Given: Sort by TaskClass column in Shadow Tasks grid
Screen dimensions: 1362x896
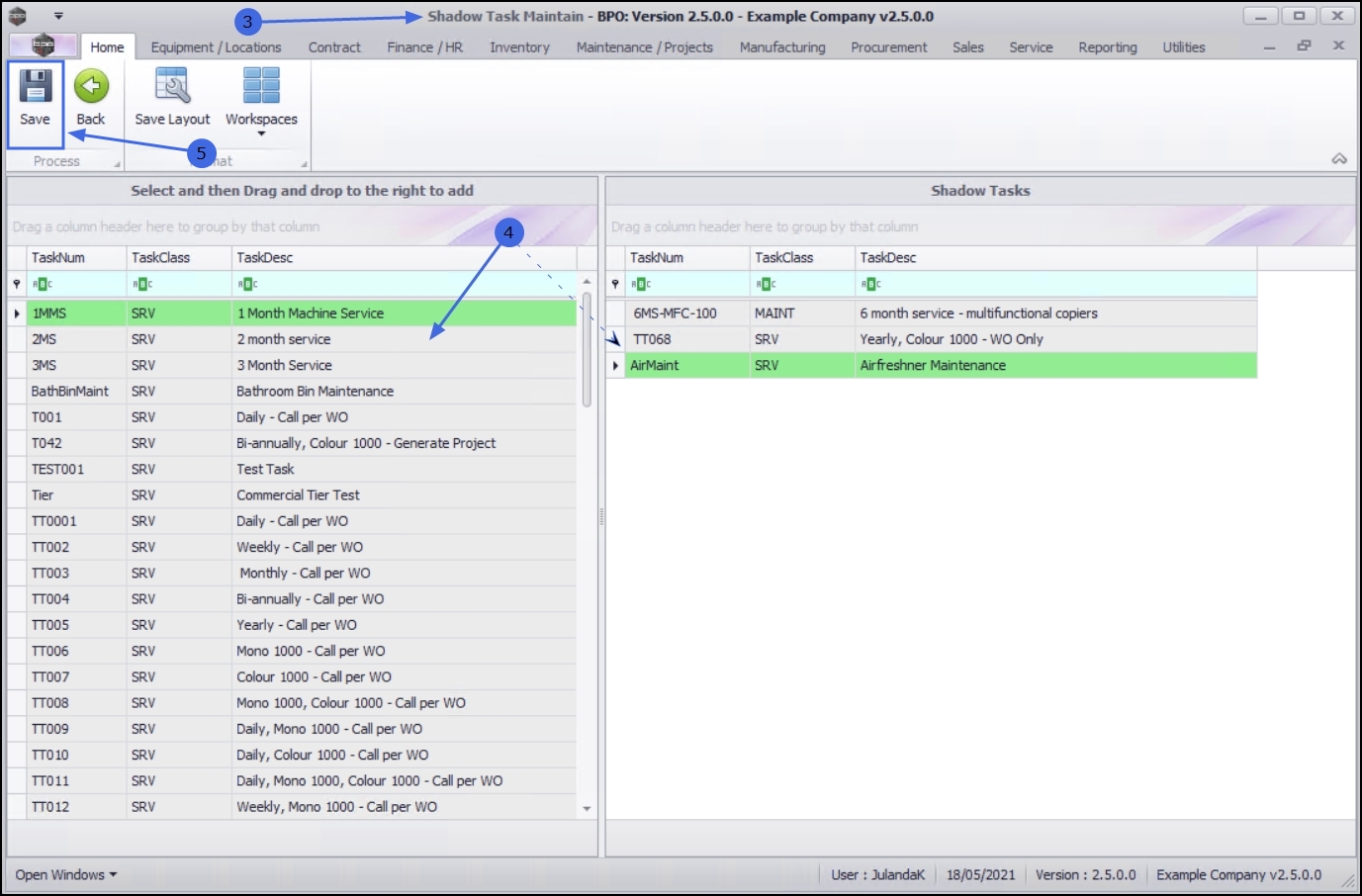Looking at the screenshot, I should point(803,258).
